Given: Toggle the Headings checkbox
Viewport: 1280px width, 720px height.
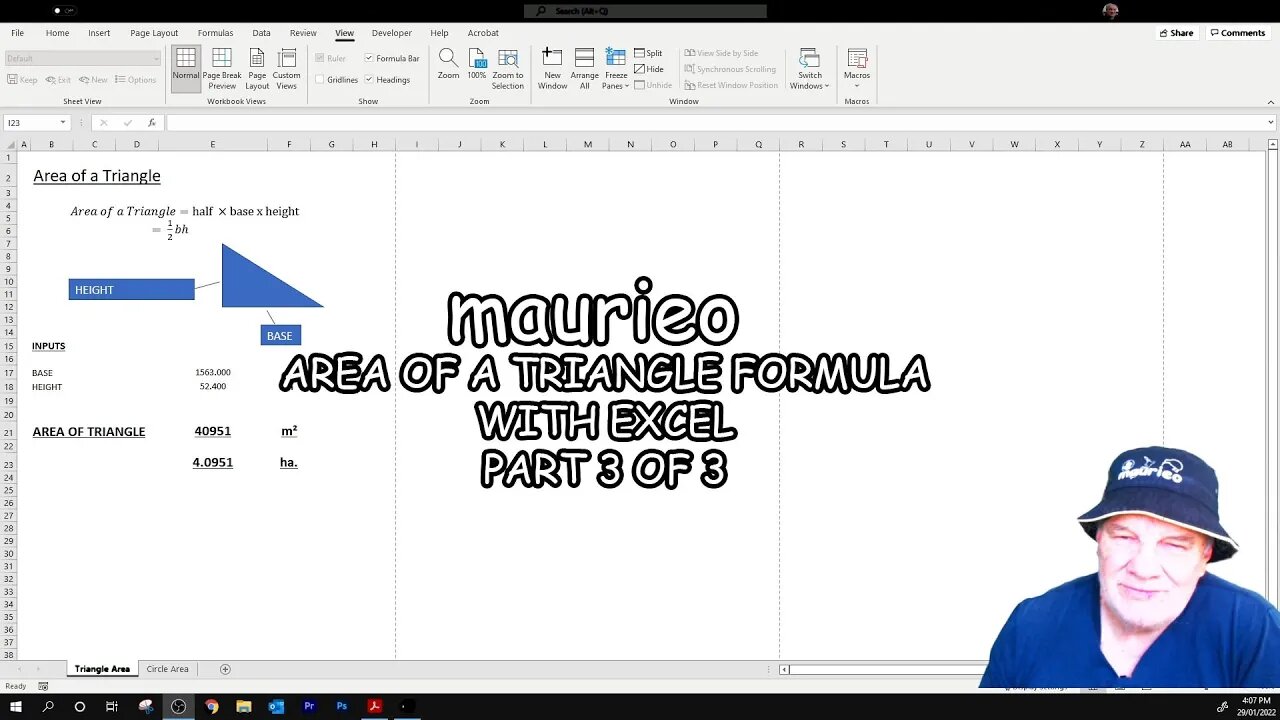Looking at the screenshot, I should pyautogui.click(x=387, y=80).
